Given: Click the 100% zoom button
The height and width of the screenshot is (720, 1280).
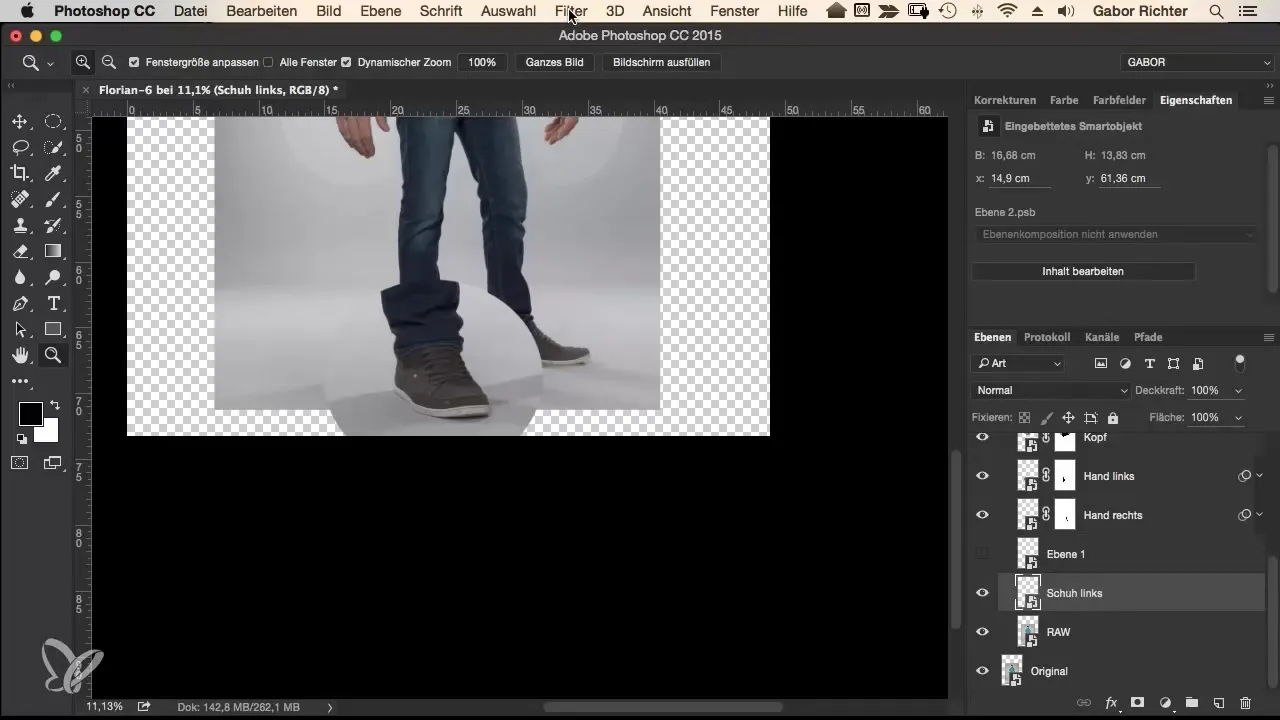Looking at the screenshot, I should tap(482, 62).
